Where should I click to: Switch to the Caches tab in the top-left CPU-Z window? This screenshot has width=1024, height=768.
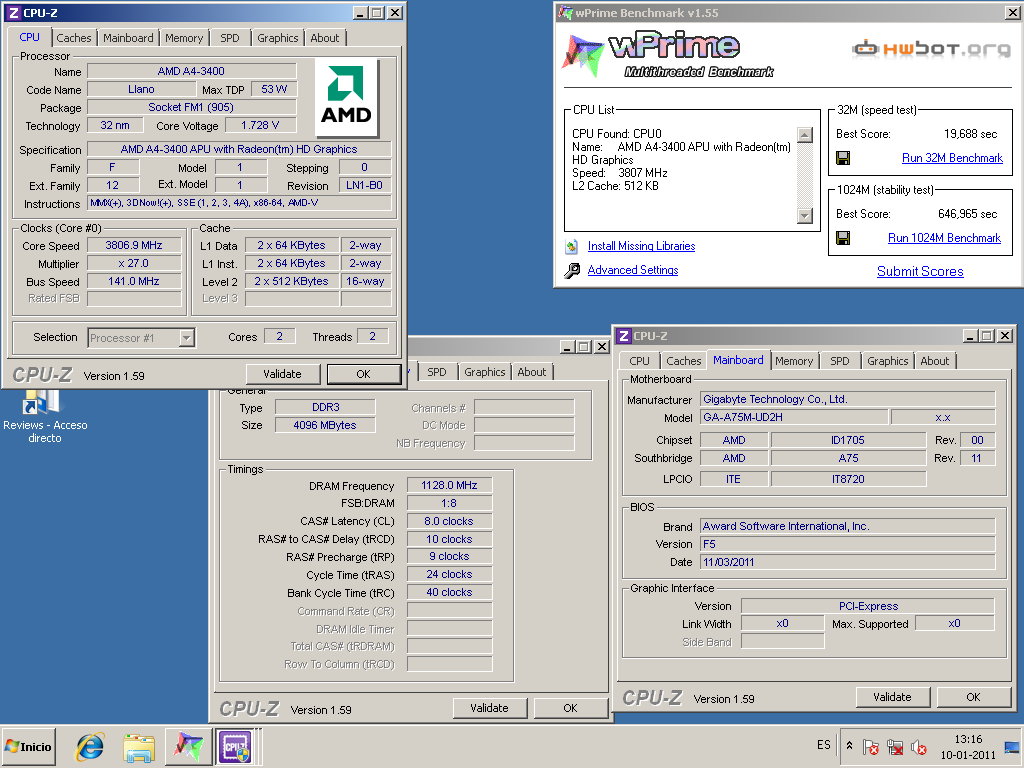(x=74, y=38)
